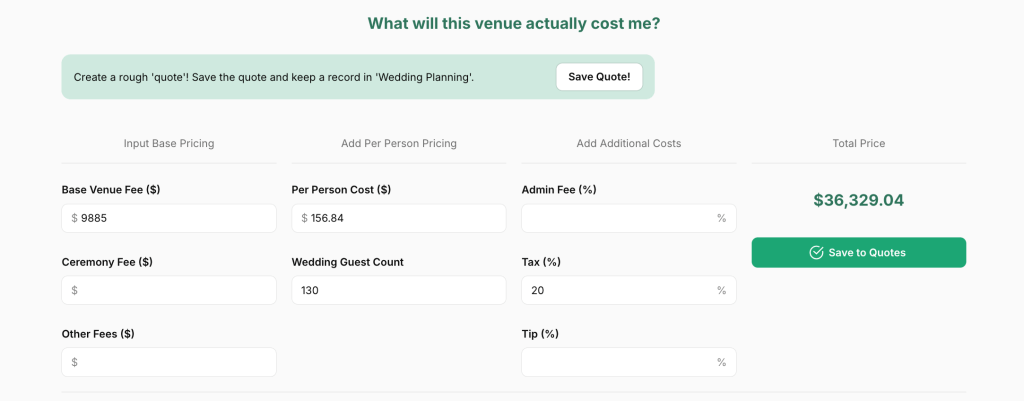Click into the Ceremony Fee input
Image resolution: width=1024 pixels, height=401 pixels.
click(175, 290)
